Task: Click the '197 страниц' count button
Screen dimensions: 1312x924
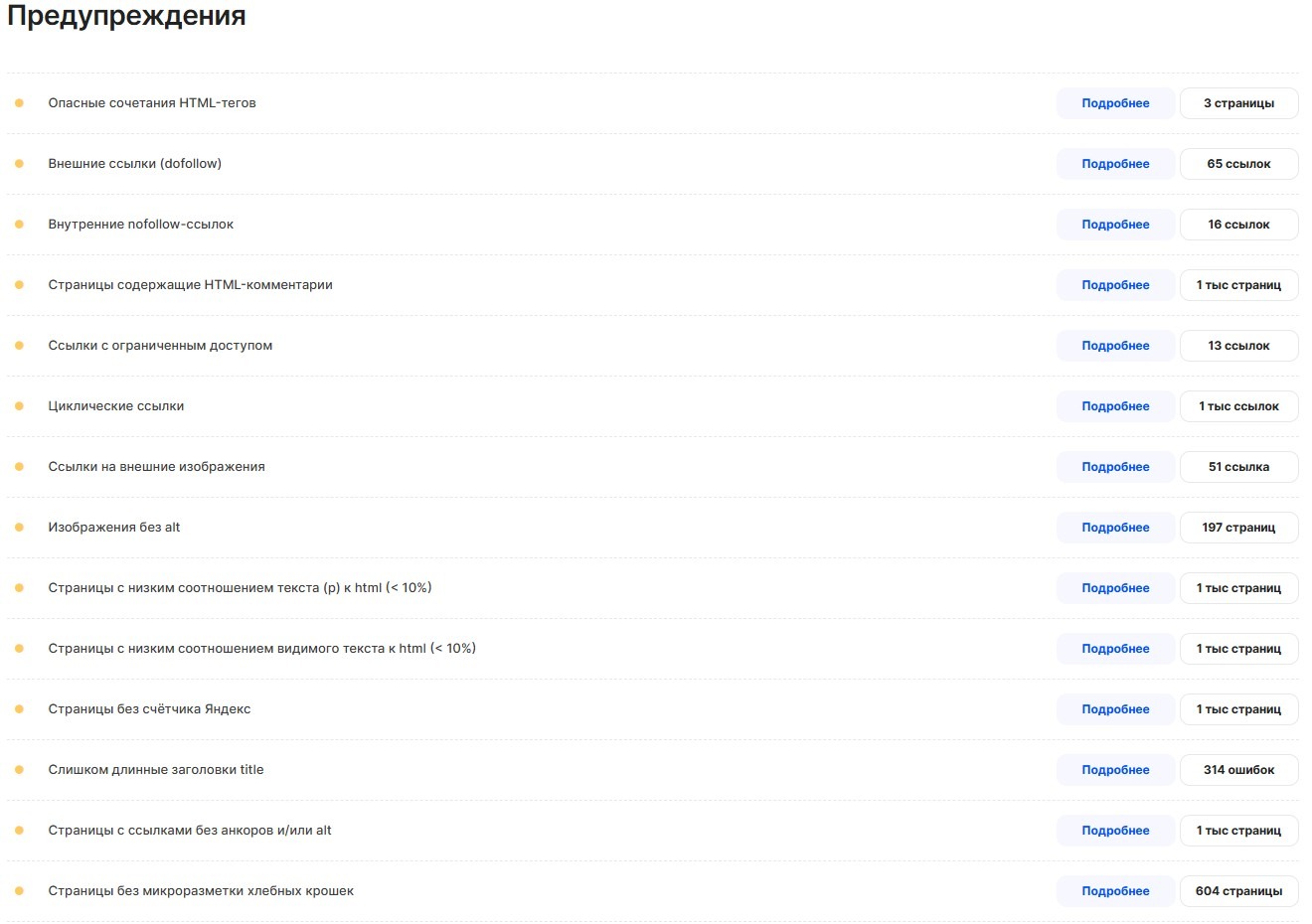Action: point(1238,528)
